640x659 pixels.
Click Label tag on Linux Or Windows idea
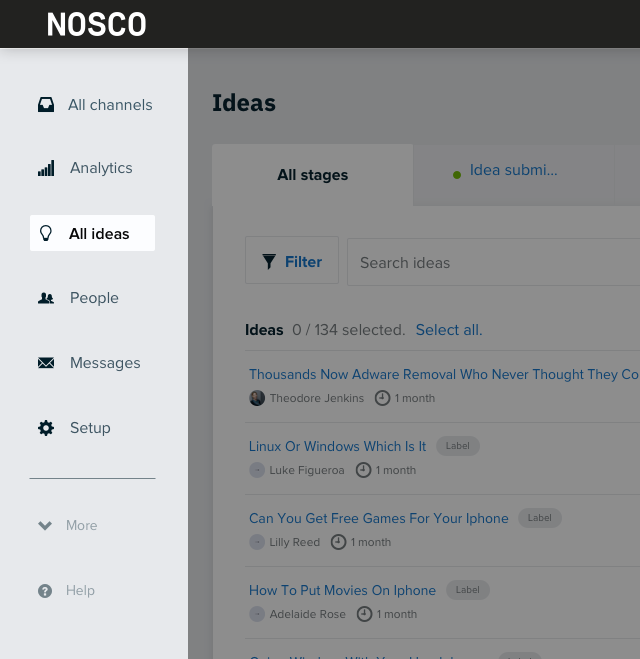click(x=458, y=446)
